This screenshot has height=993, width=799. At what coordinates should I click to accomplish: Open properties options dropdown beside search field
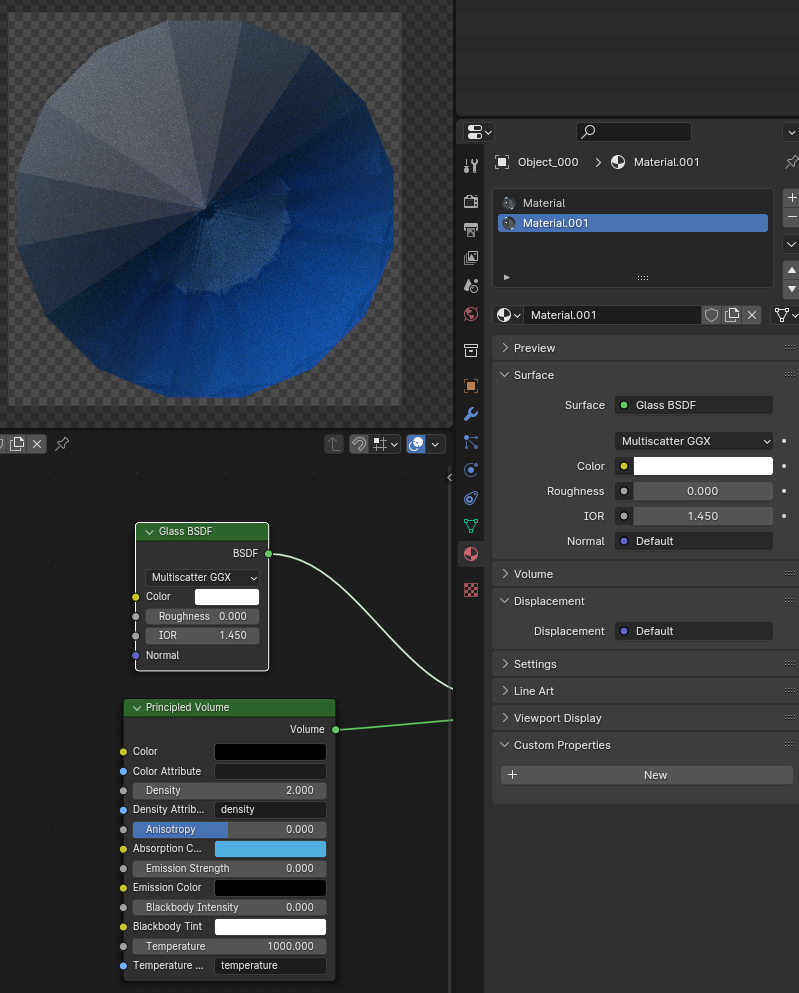click(x=791, y=132)
